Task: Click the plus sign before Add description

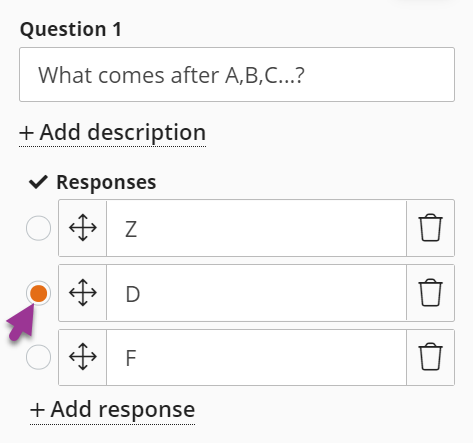Action: click(26, 133)
